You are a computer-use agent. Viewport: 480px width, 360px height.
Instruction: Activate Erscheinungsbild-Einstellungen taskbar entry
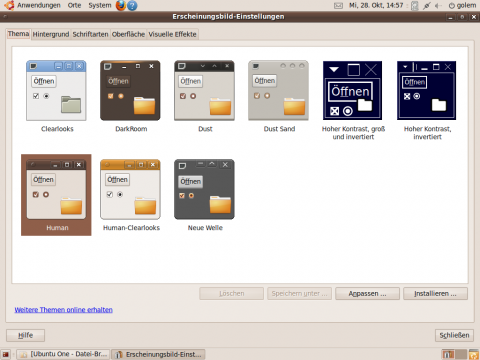click(x=158, y=354)
